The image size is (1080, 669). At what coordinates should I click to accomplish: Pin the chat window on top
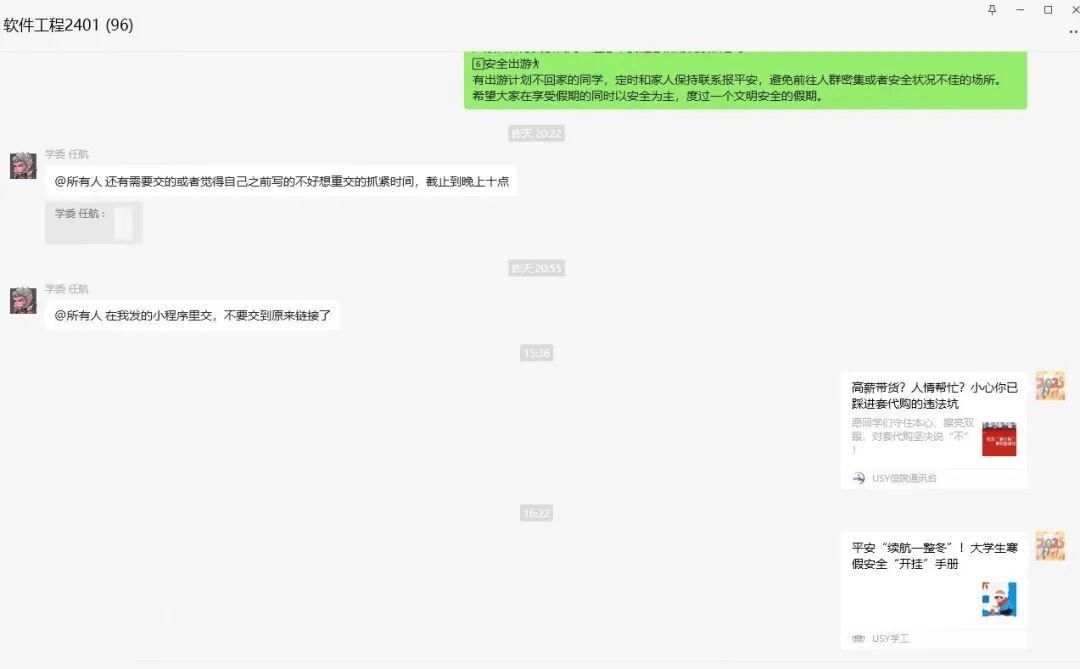(992, 10)
